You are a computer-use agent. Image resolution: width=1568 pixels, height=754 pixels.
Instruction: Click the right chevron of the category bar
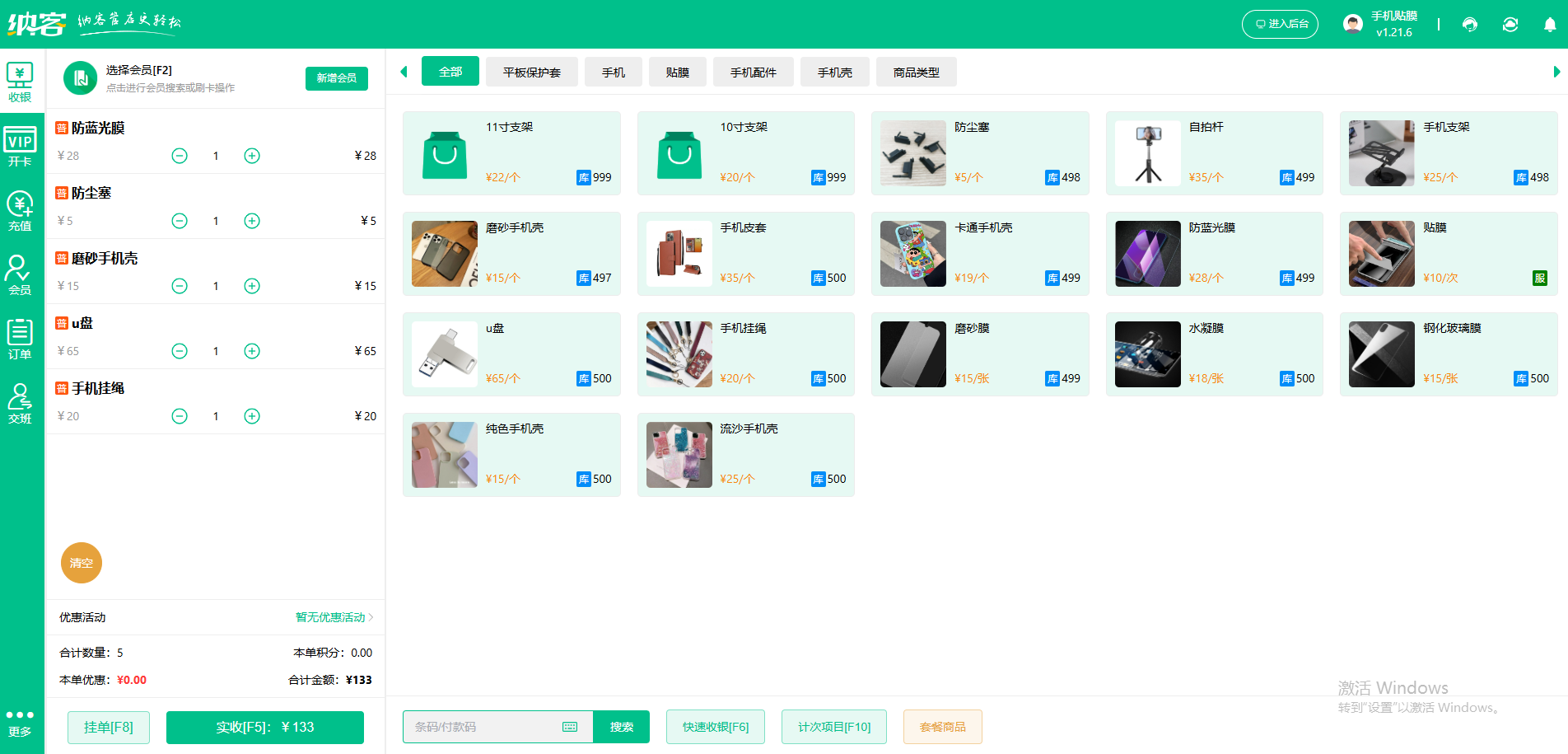(1555, 72)
